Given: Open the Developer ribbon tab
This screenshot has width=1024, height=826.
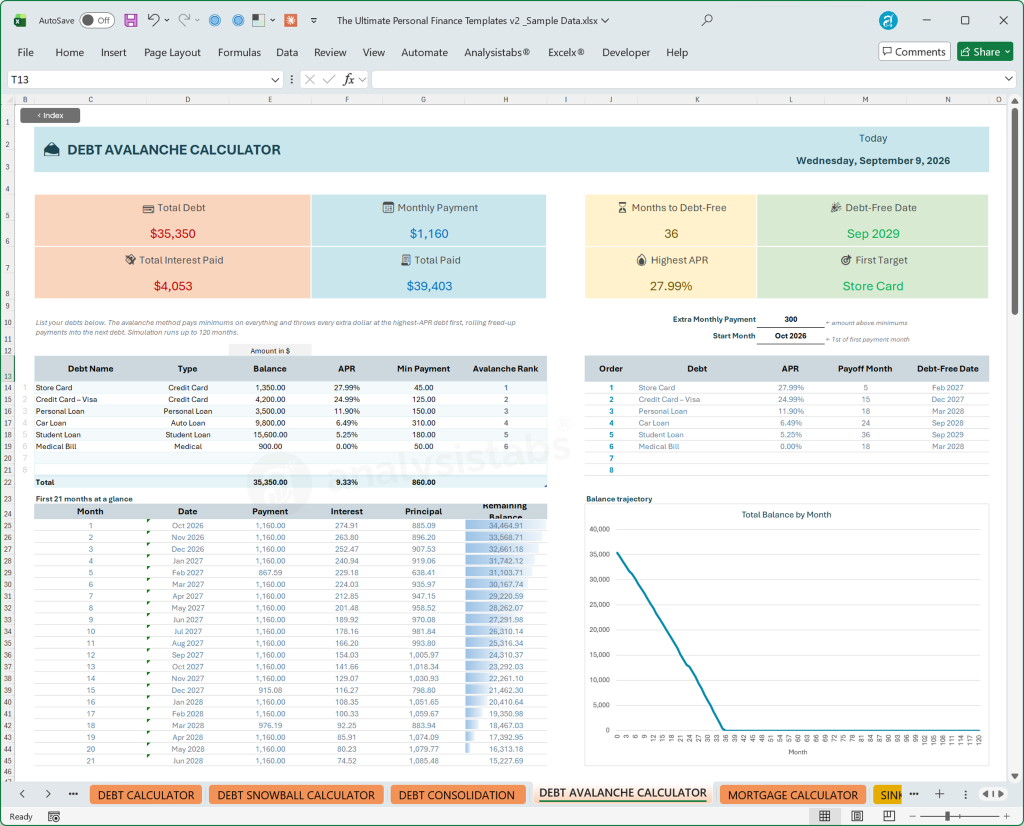Looking at the screenshot, I should [626, 52].
